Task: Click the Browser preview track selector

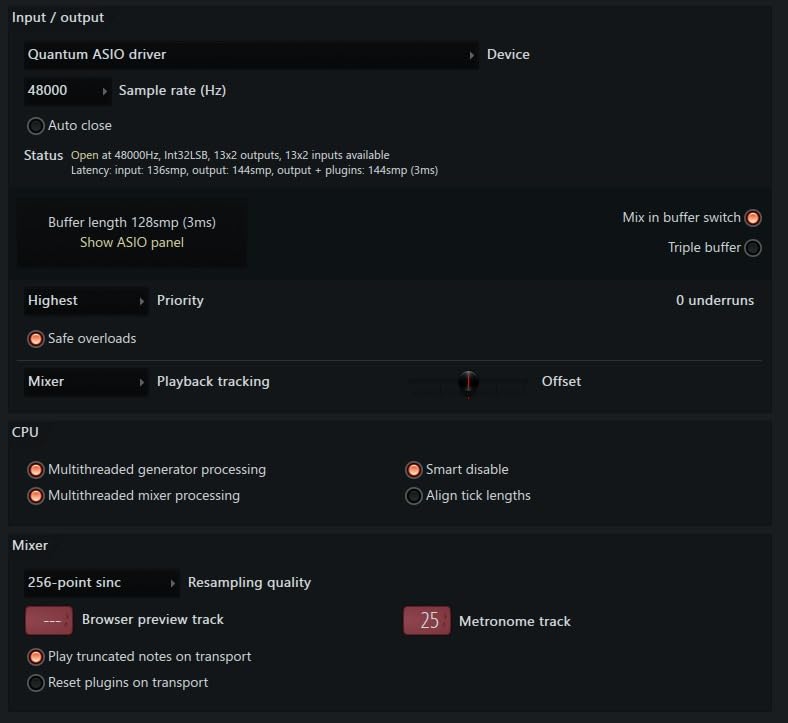Action: click(49, 621)
